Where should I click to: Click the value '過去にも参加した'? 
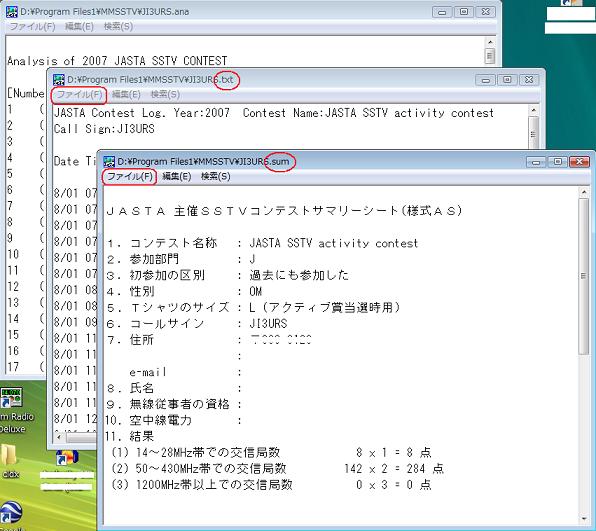(x=299, y=275)
